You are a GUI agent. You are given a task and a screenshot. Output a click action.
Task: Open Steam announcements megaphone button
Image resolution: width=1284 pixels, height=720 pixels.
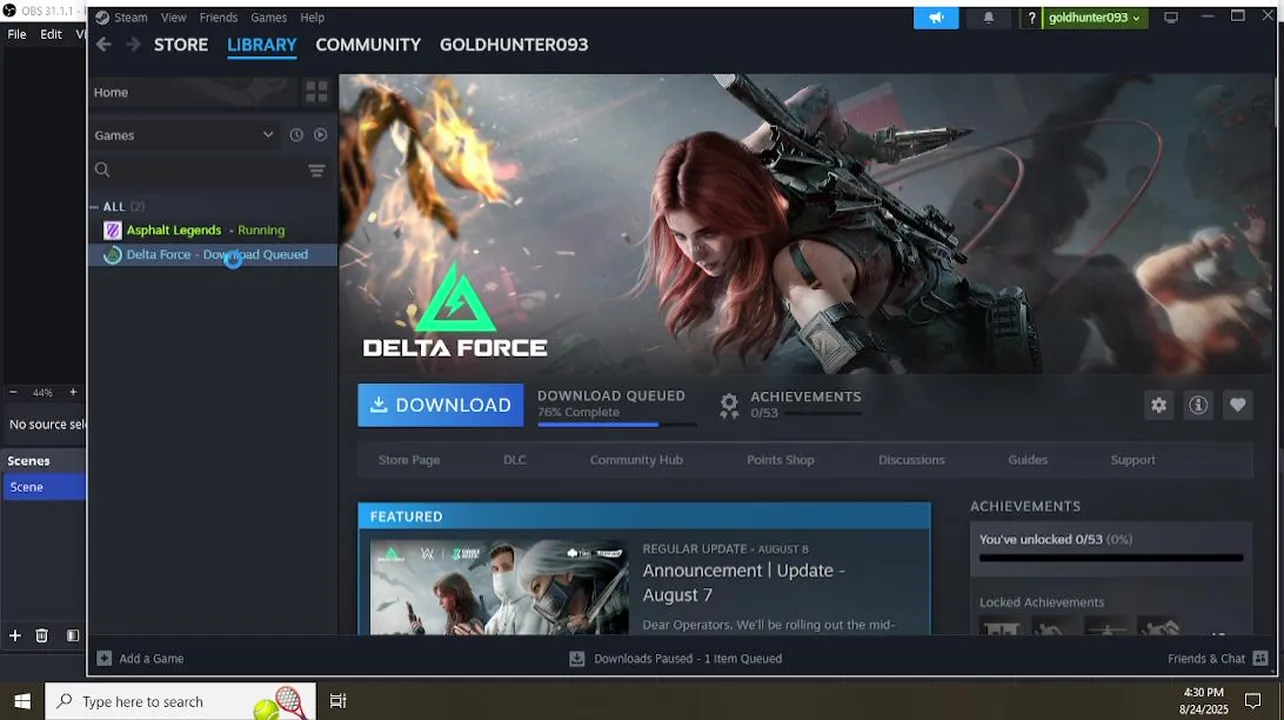(x=936, y=17)
